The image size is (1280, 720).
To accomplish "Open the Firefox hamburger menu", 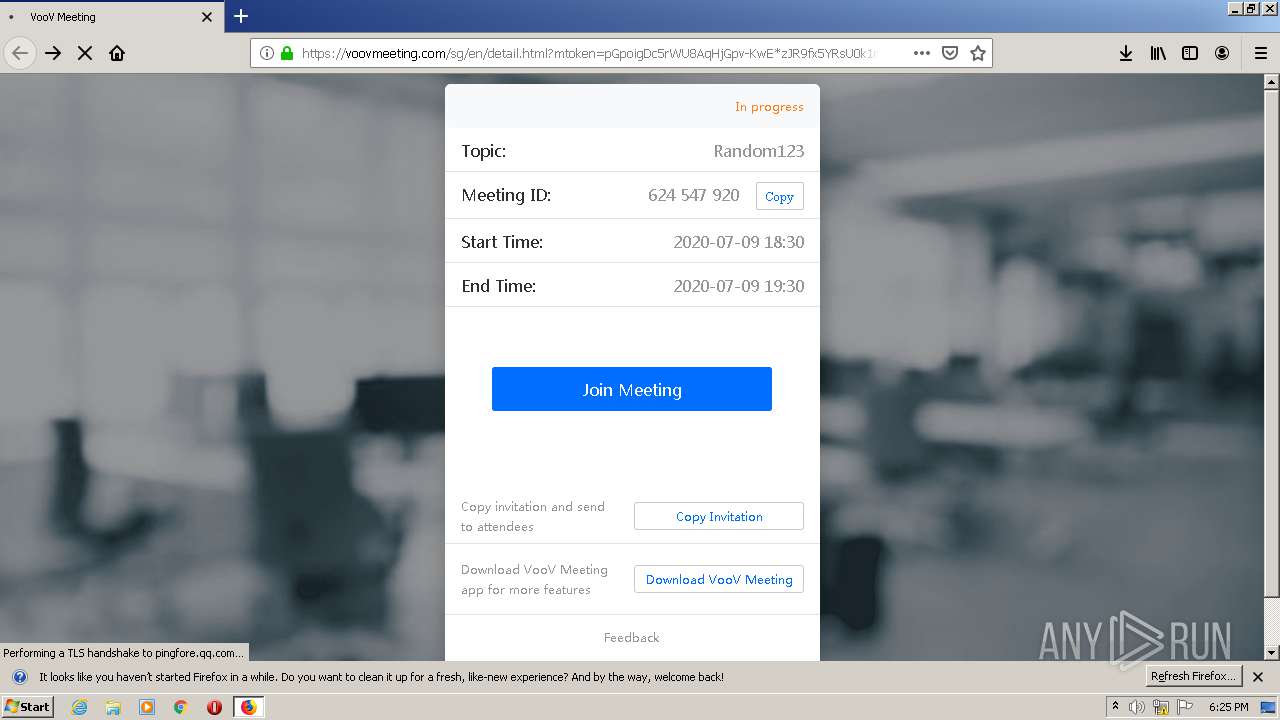I will click(1261, 53).
